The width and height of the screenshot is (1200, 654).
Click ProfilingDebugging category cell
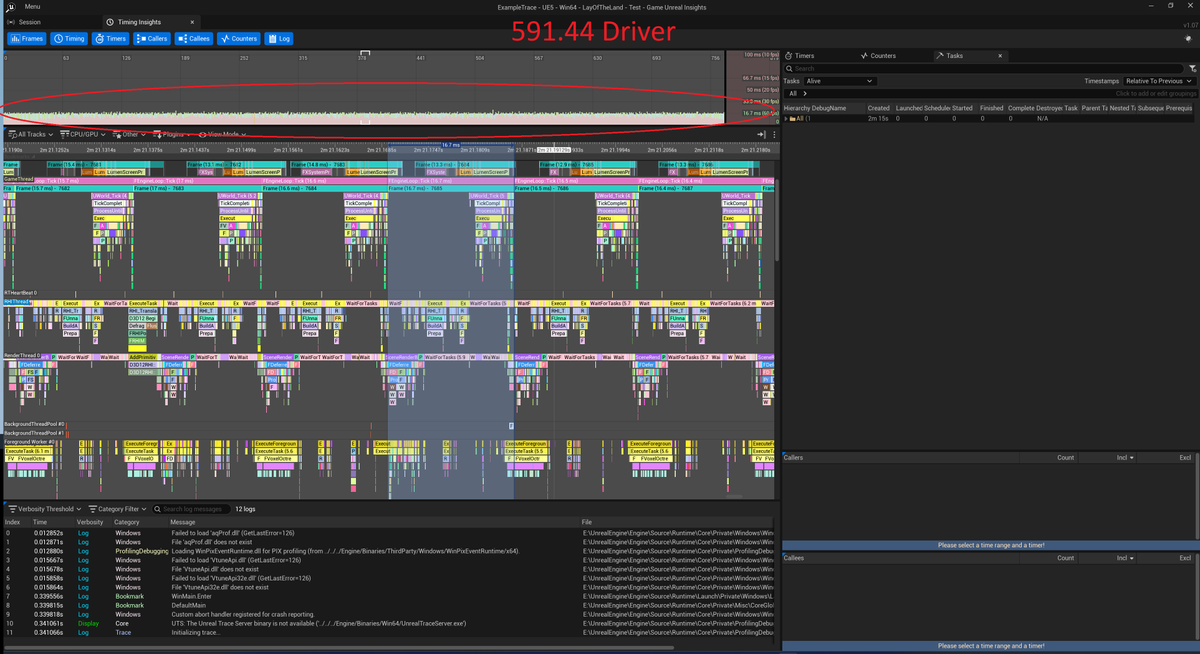tap(141, 551)
